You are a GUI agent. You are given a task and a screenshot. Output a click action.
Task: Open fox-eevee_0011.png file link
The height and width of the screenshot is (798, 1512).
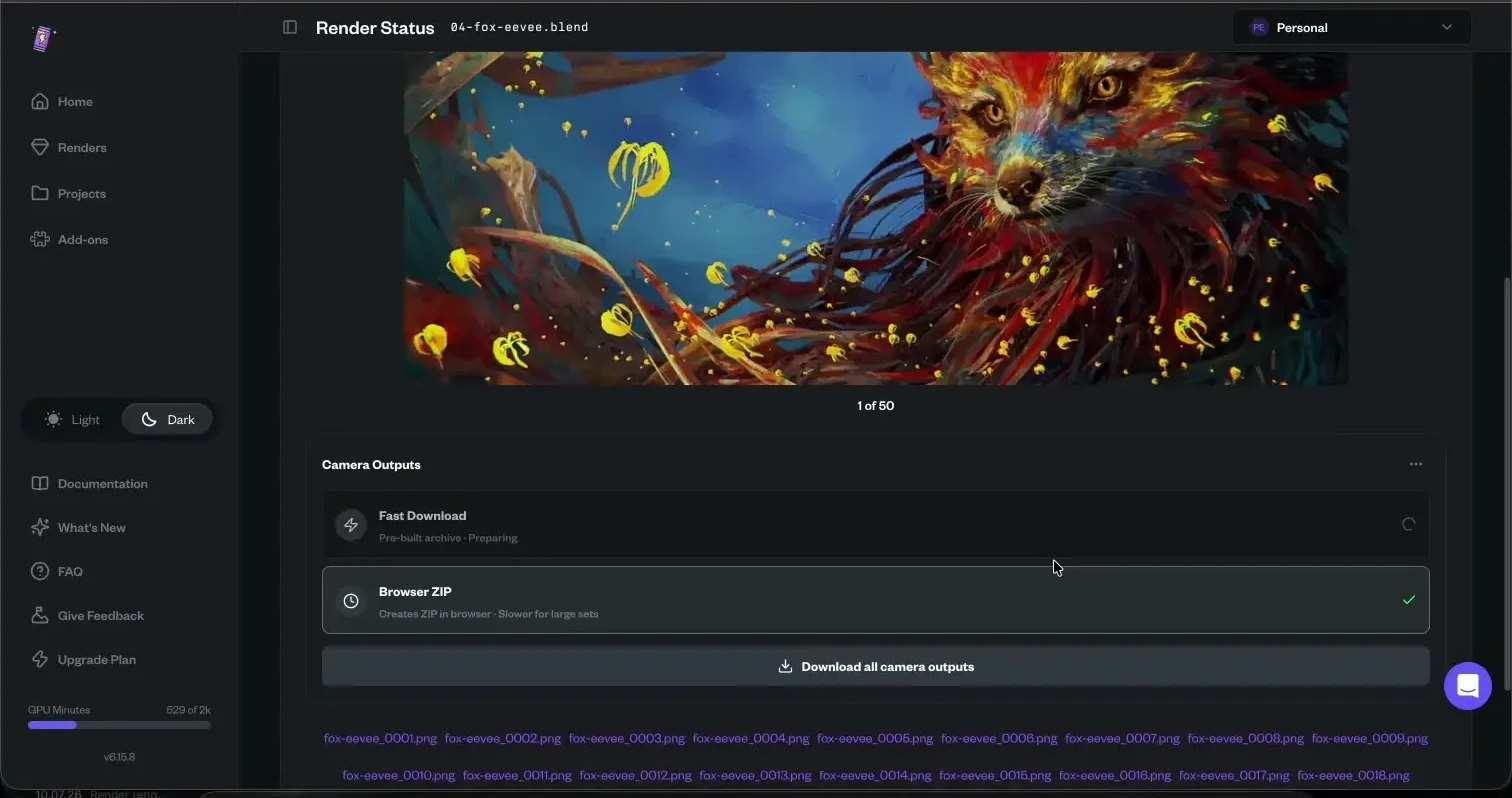(x=517, y=775)
